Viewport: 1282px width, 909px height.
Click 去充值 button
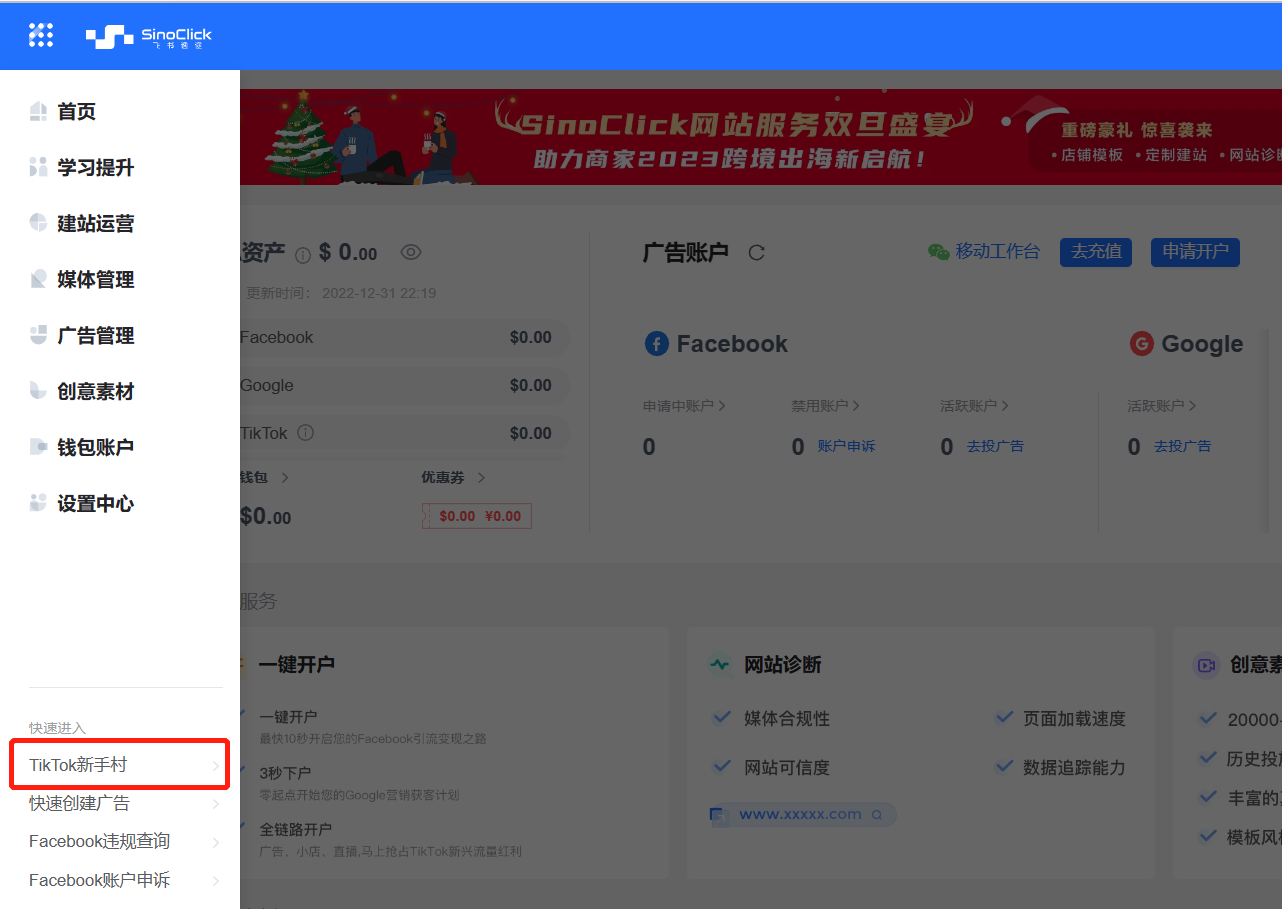pyautogui.click(x=1096, y=252)
